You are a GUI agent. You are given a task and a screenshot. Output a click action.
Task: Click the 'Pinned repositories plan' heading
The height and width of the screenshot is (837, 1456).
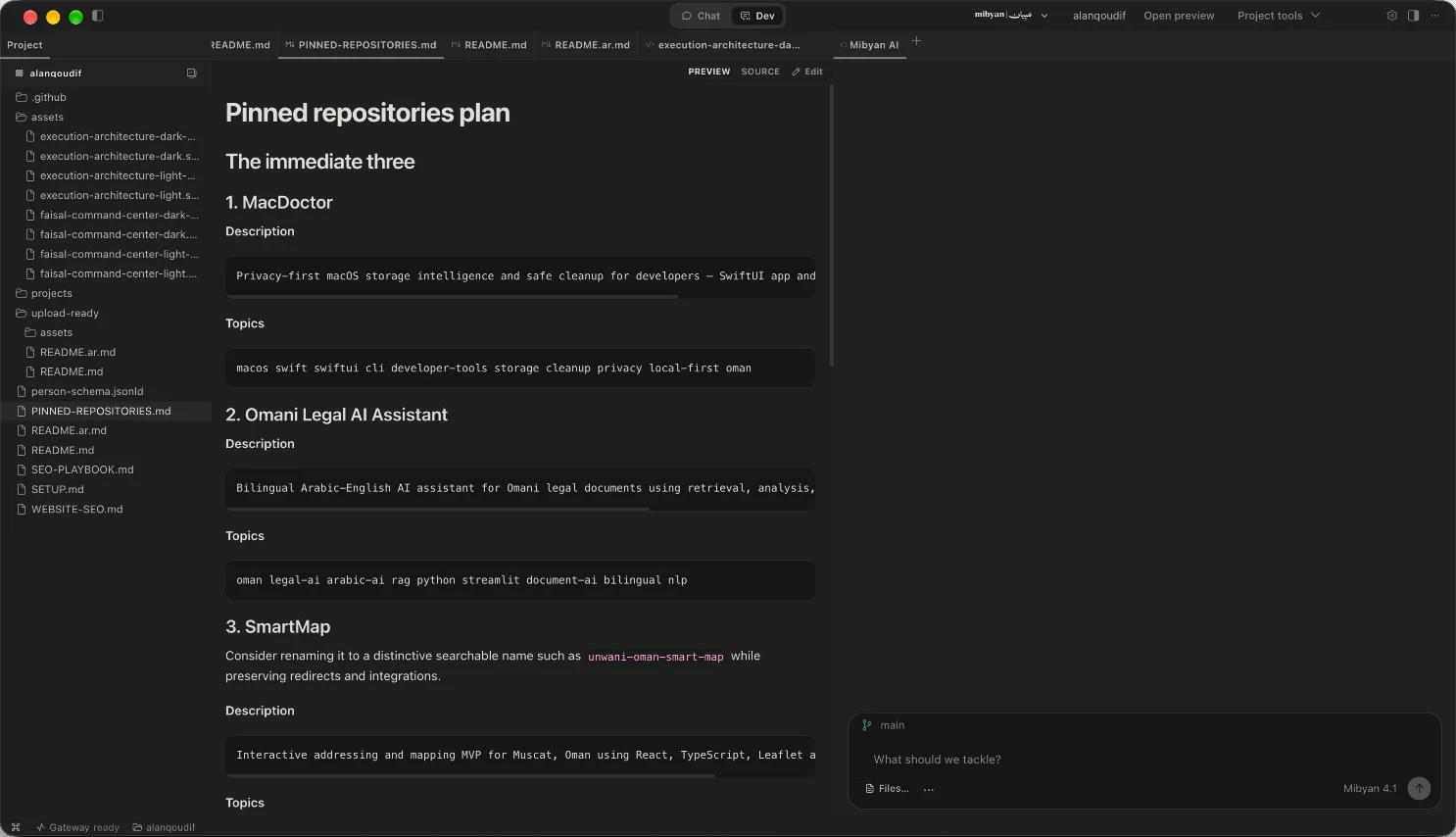point(367,113)
